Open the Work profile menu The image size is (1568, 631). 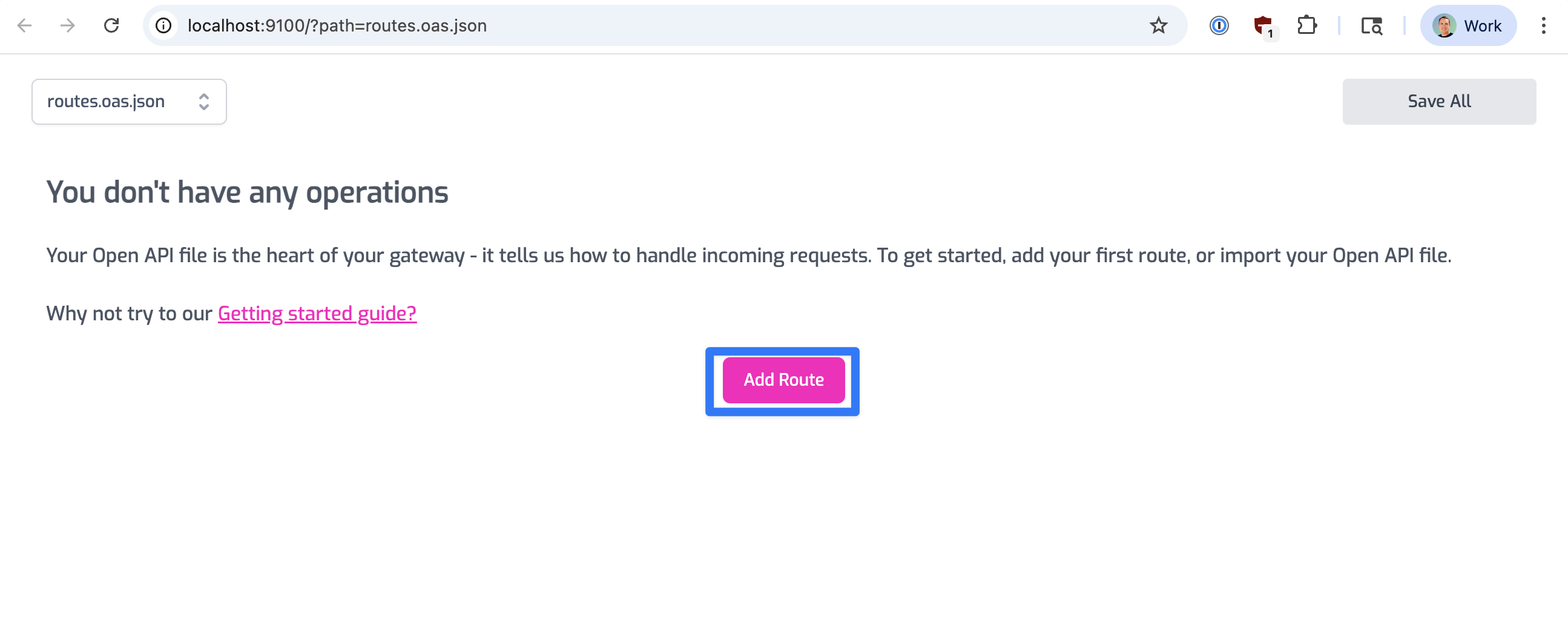click(1468, 25)
